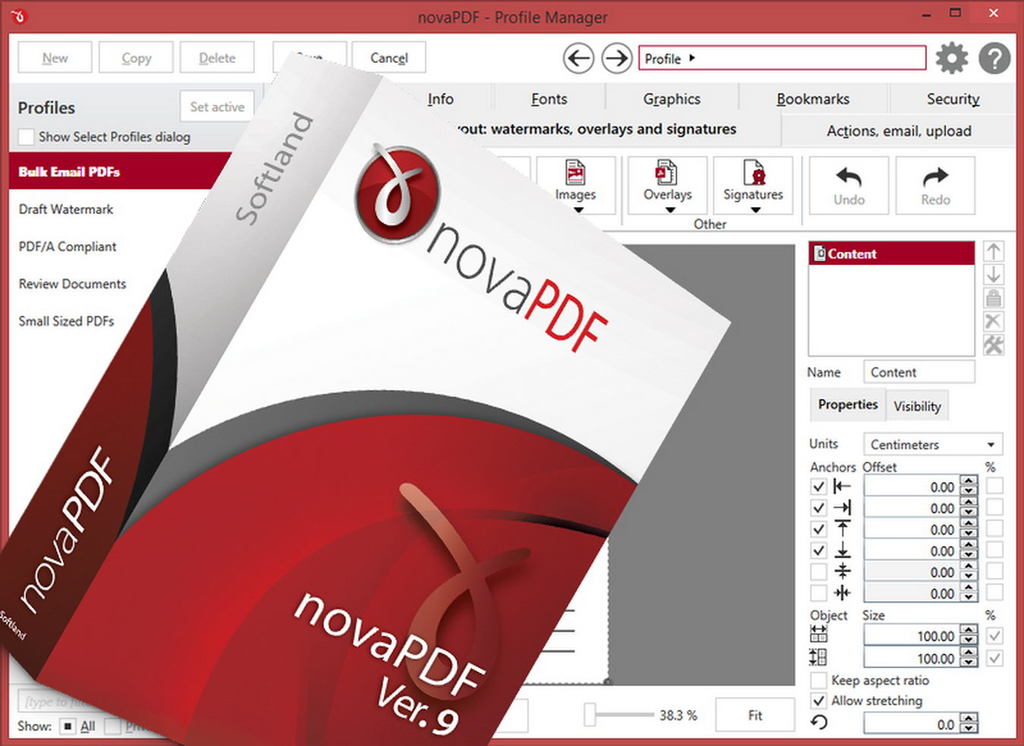This screenshot has height=746, width=1024.
Task: Click the rotation icon beside the angle field
Action: [x=819, y=722]
